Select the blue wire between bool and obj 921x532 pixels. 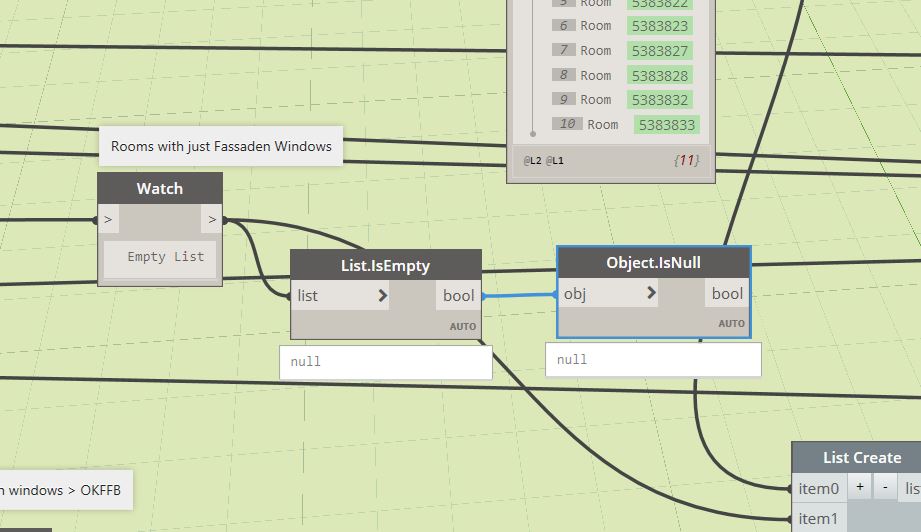tap(519, 295)
